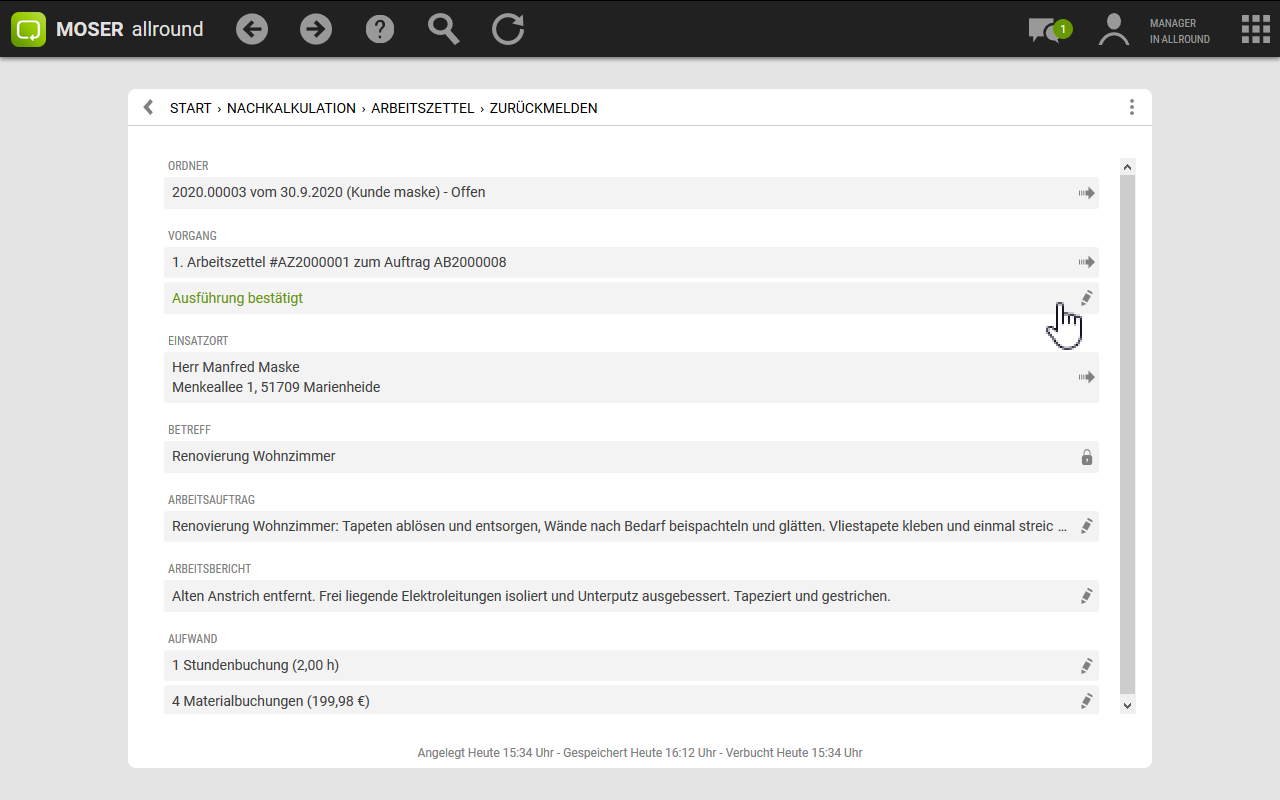Viewport: 1280px width, 800px height.
Task: Open the three-dot options menu
Action: tap(1131, 108)
